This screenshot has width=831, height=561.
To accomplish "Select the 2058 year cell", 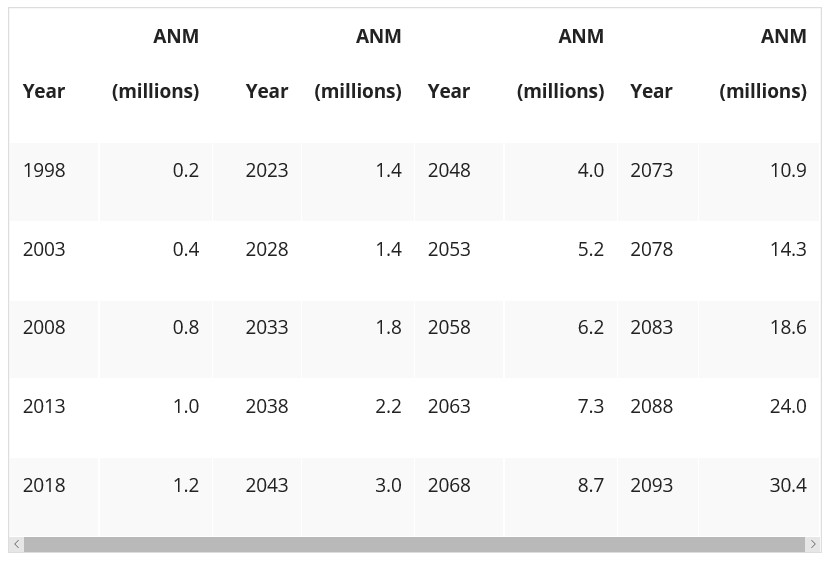I will point(449,328).
